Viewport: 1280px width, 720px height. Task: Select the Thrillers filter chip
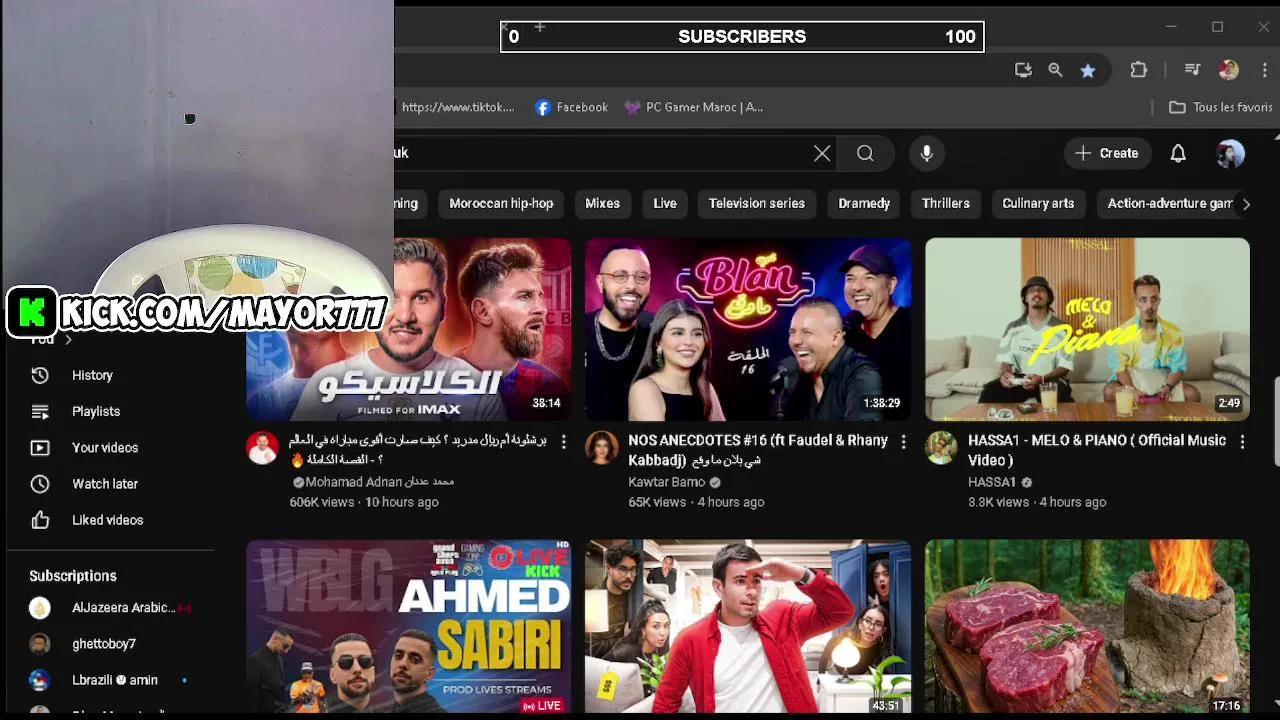point(946,203)
